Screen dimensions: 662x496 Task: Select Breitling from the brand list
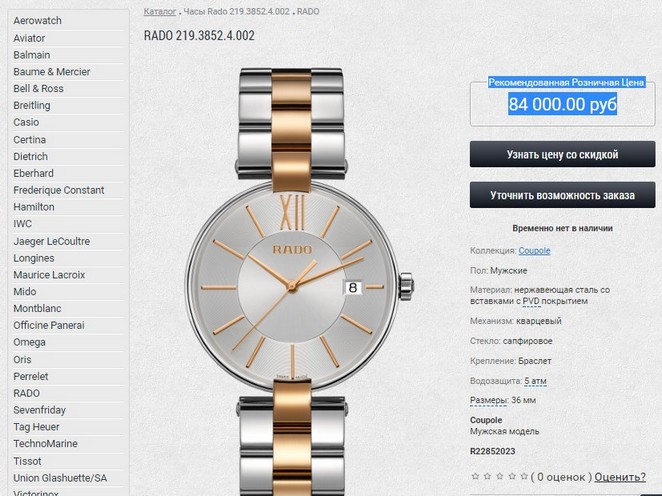pos(32,106)
